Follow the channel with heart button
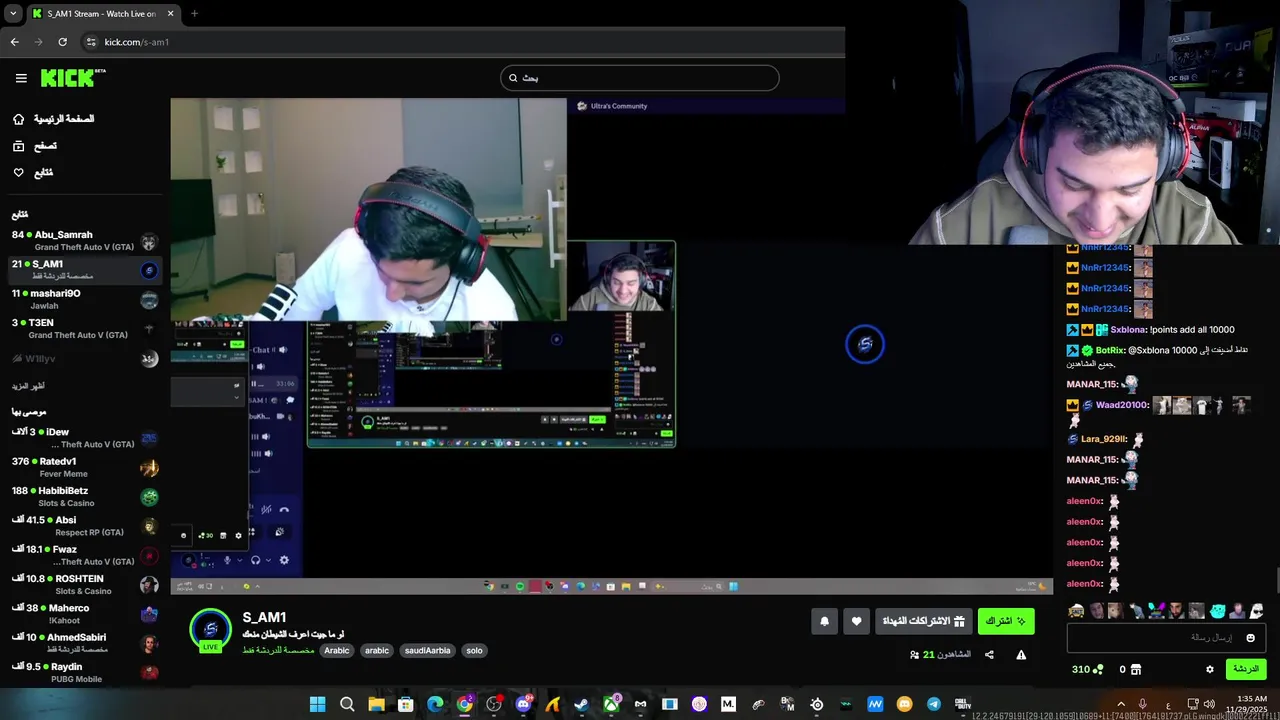The image size is (1280, 720). [856, 621]
